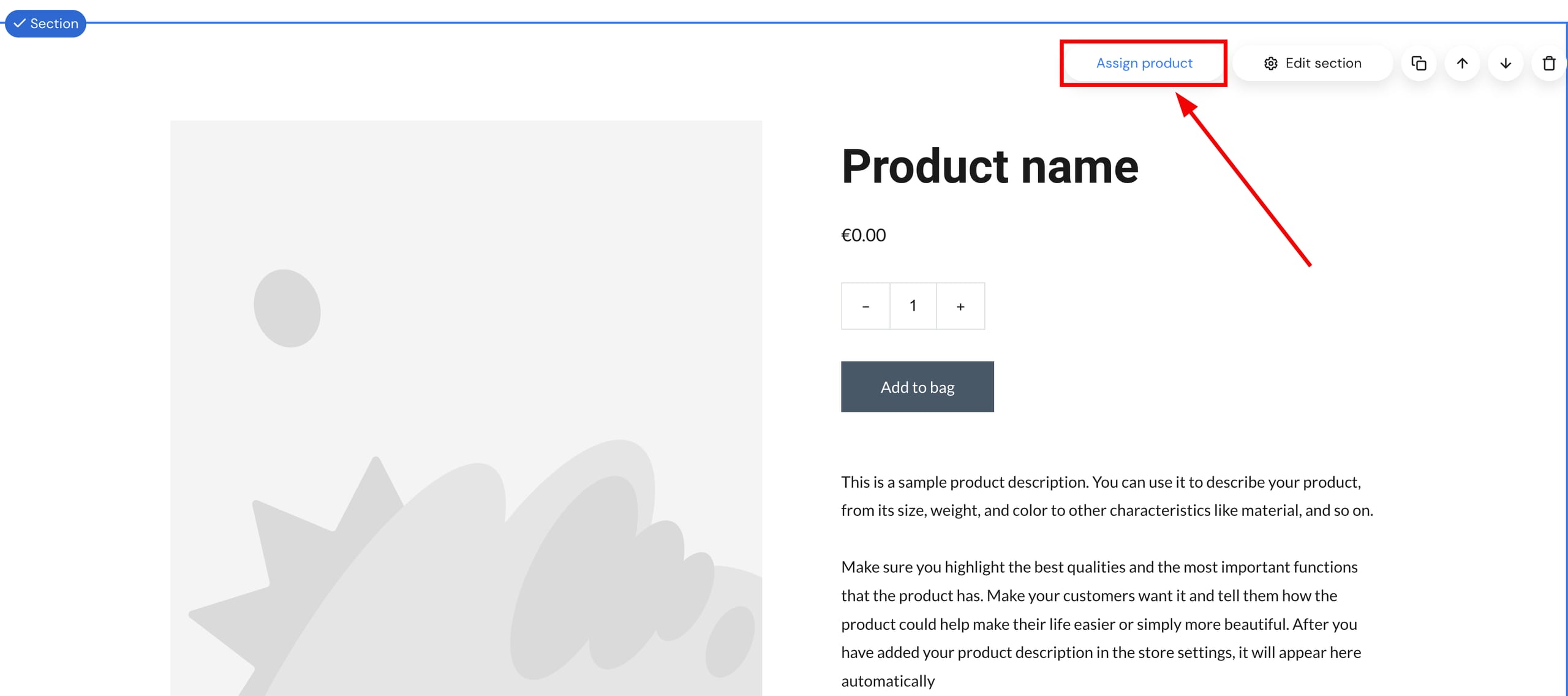Open Edit section settings
This screenshot has height=696, width=1568.
point(1313,62)
